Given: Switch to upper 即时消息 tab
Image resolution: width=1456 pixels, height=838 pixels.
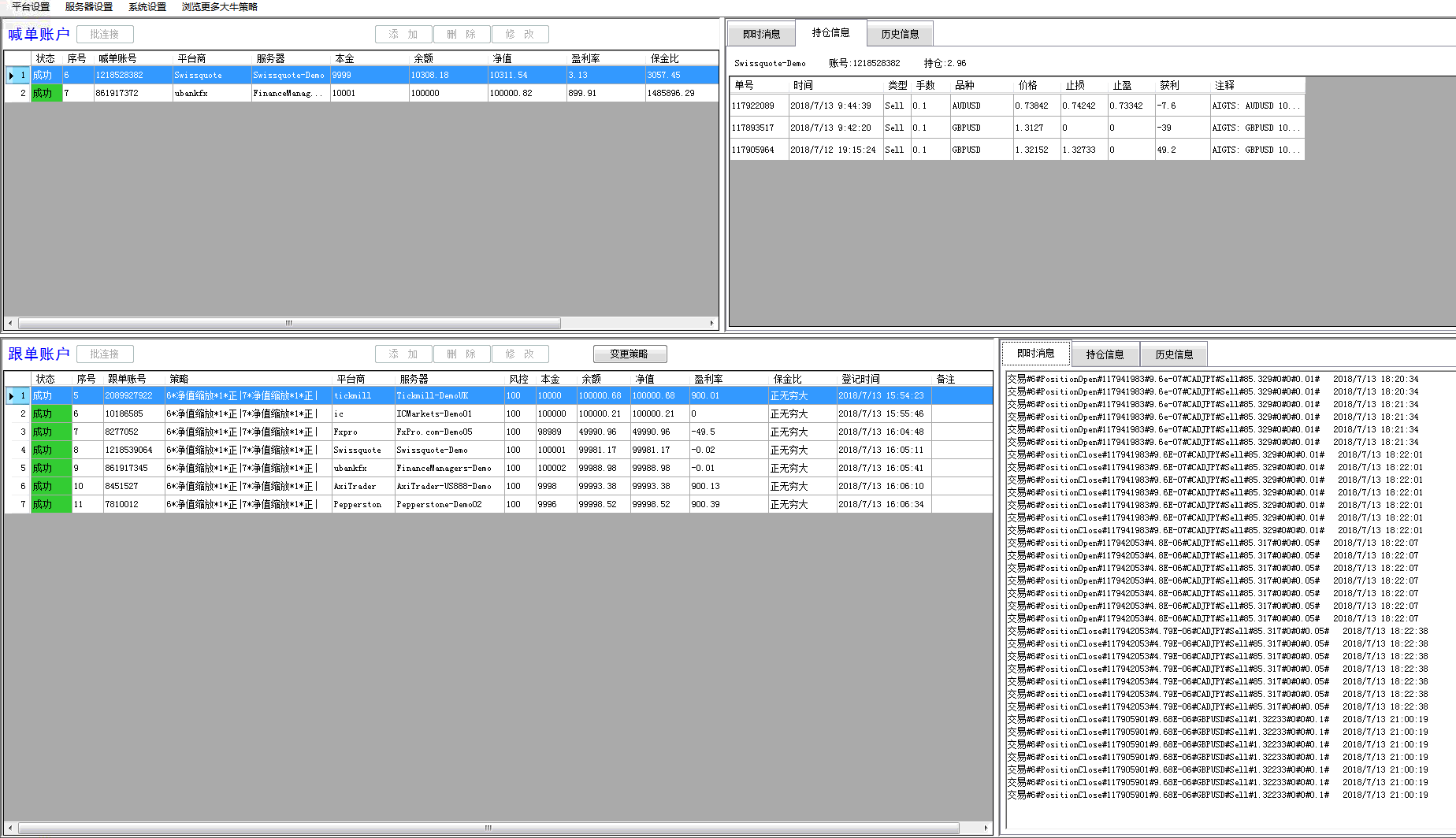Looking at the screenshot, I should [x=762, y=34].
